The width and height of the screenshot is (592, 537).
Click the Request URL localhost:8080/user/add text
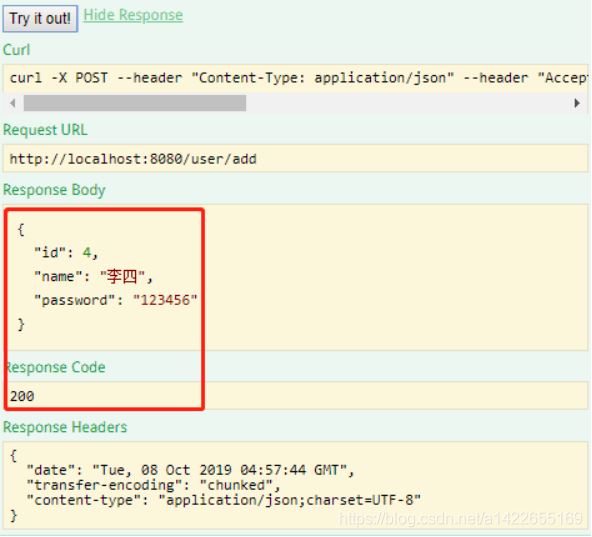133,159
